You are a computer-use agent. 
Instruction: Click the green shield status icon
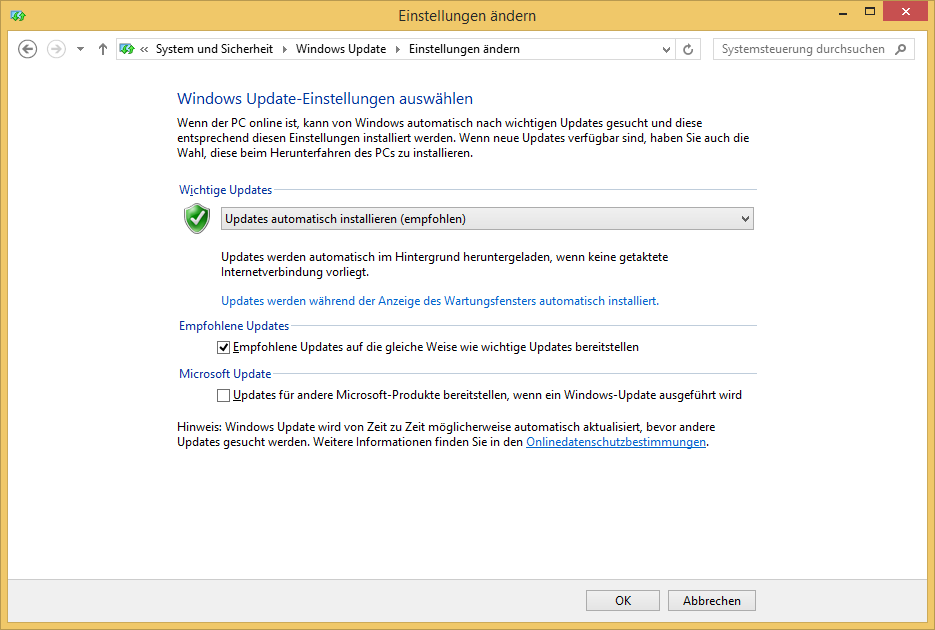tap(197, 218)
